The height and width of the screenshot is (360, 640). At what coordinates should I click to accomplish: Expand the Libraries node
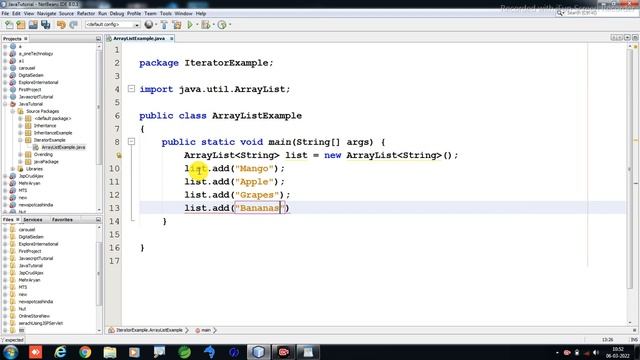(13, 169)
